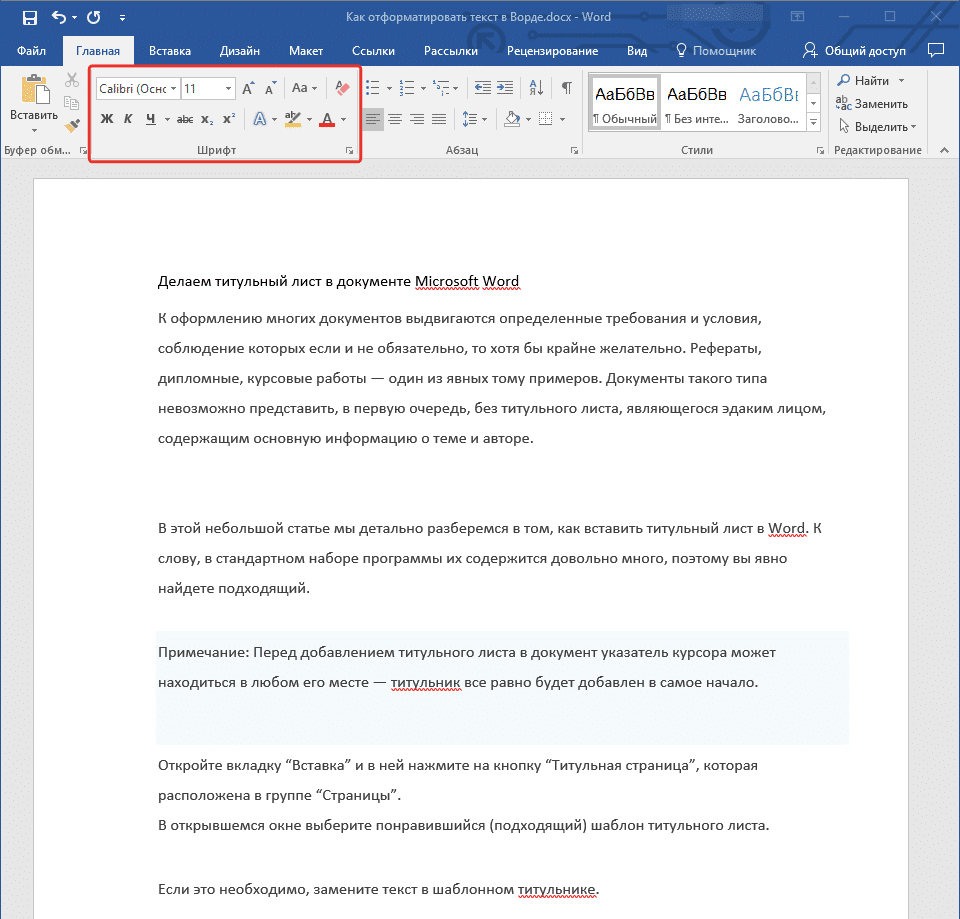Open the Рецензирование tab
The width and height of the screenshot is (960, 919).
click(554, 50)
